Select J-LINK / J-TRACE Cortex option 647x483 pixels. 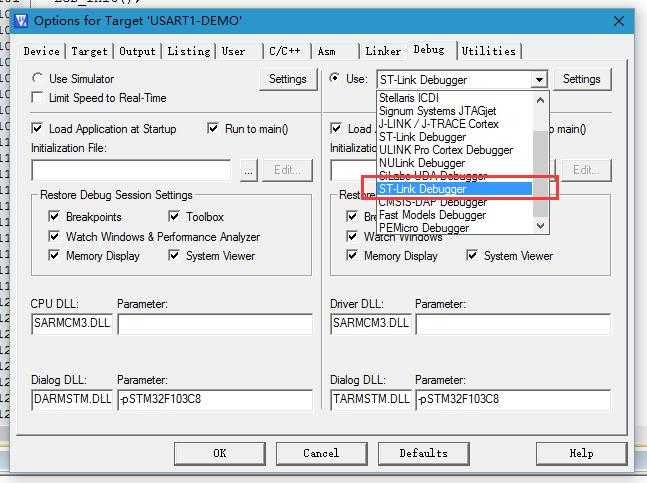454,124
